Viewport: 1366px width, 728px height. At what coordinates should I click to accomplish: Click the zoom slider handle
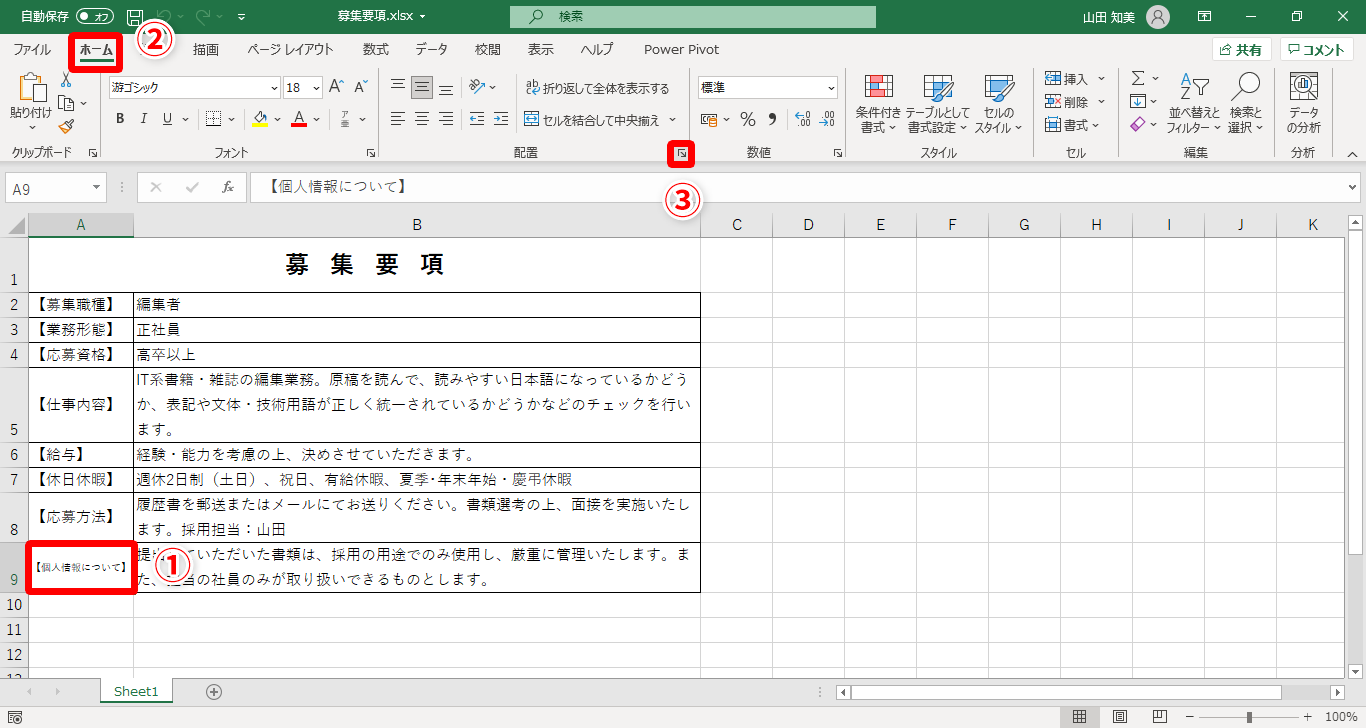click(x=1250, y=717)
